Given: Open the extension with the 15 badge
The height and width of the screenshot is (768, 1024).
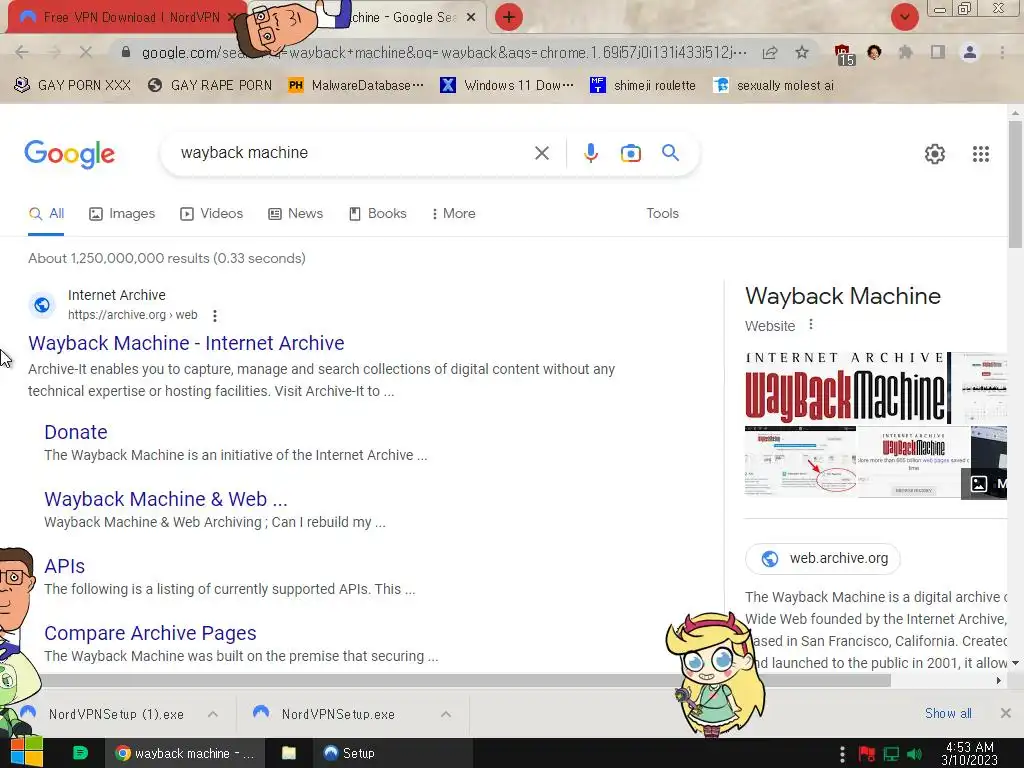Looking at the screenshot, I should (x=843, y=54).
